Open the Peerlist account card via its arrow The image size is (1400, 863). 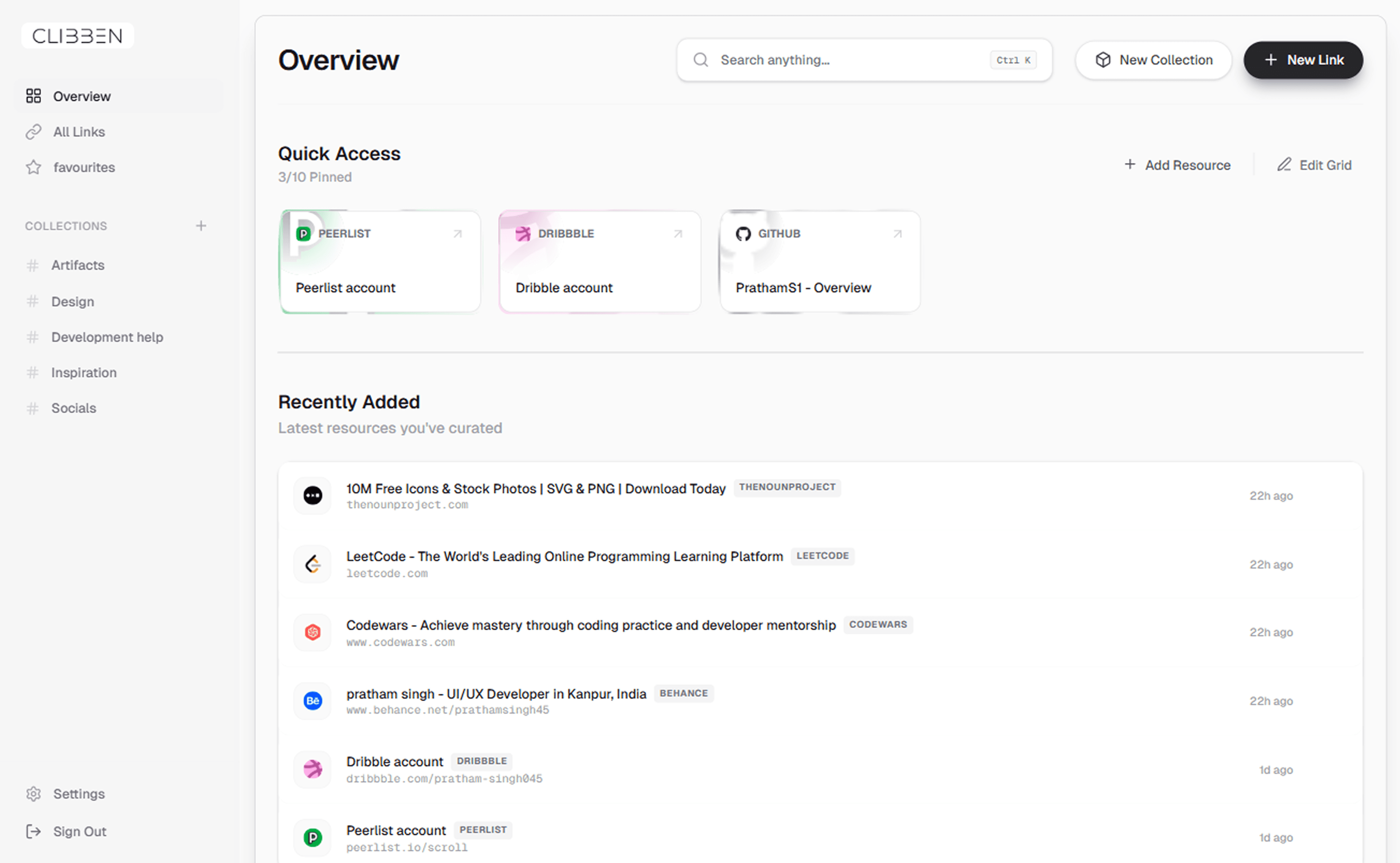(x=457, y=233)
